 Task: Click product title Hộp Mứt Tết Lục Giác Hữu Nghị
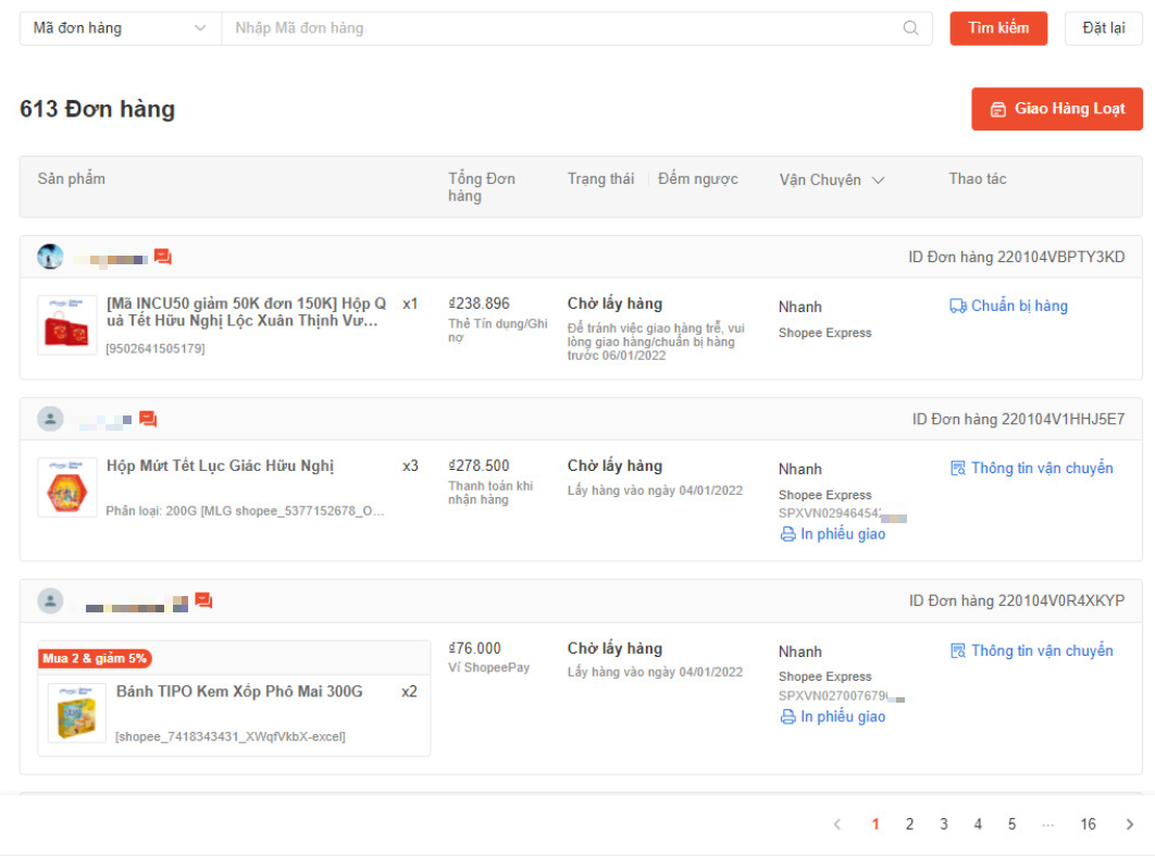220,466
